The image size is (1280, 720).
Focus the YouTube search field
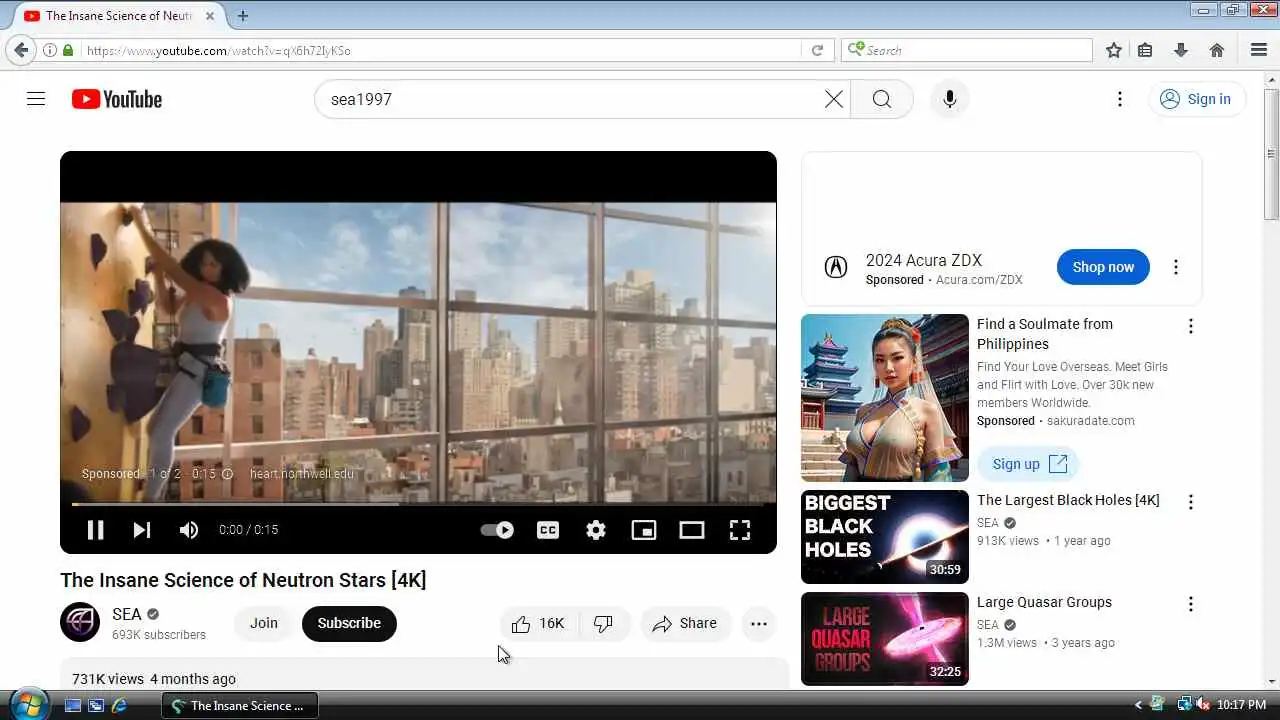click(583, 99)
